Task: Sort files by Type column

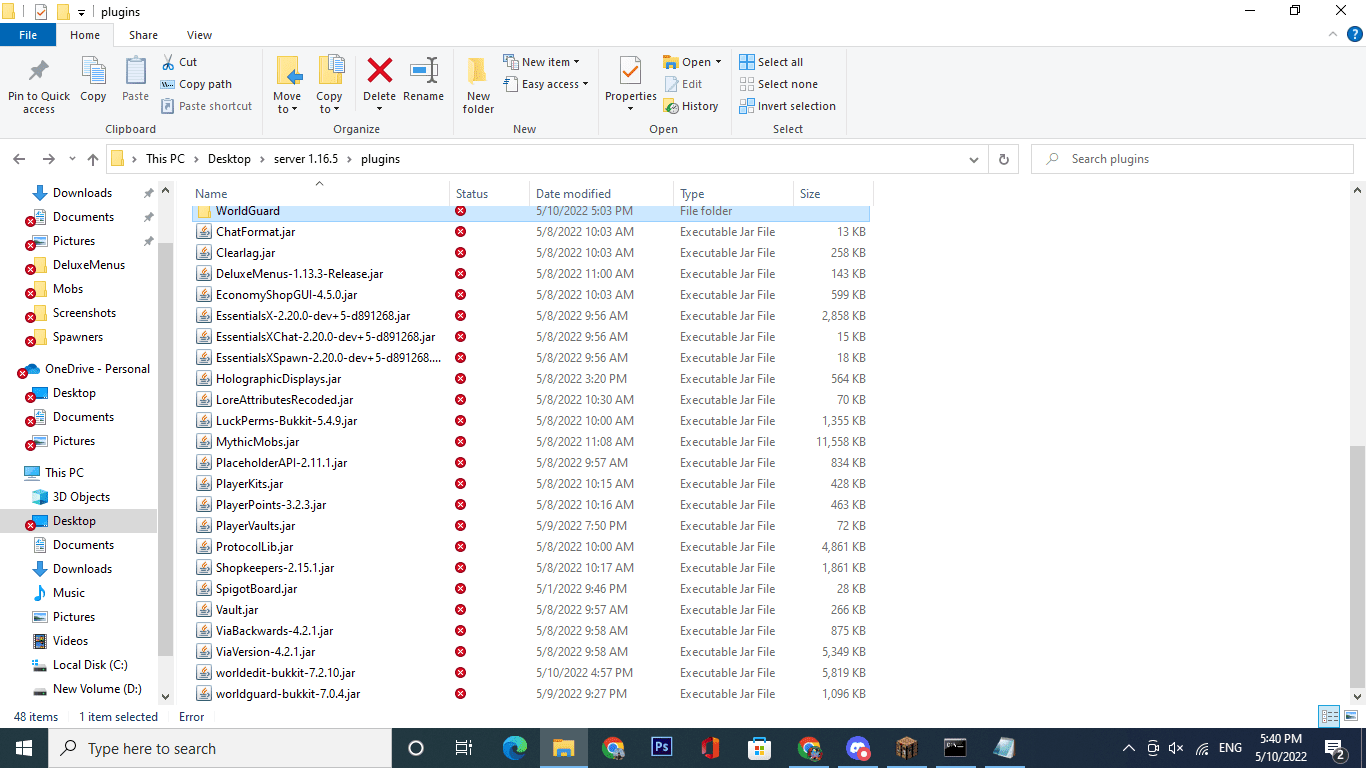Action: tap(734, 193)
